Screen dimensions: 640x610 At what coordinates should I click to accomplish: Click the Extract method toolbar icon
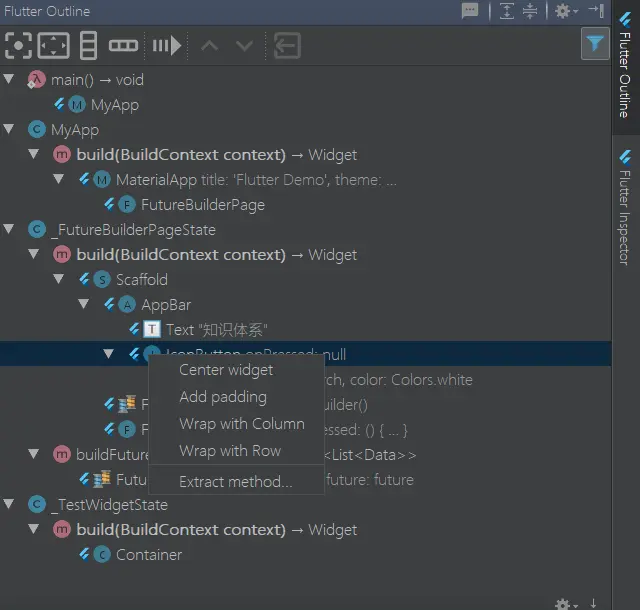(287, 45)
